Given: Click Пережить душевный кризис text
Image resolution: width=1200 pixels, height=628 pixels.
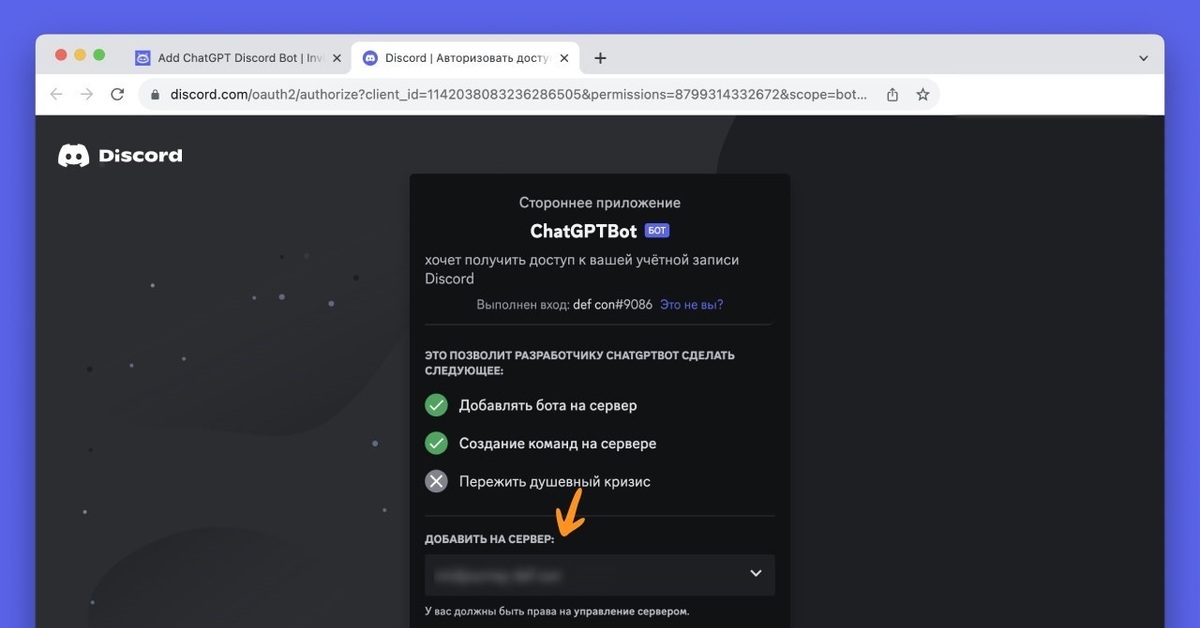Looking at the screenshot, I should pyautogui.click(x=555, y=481).
